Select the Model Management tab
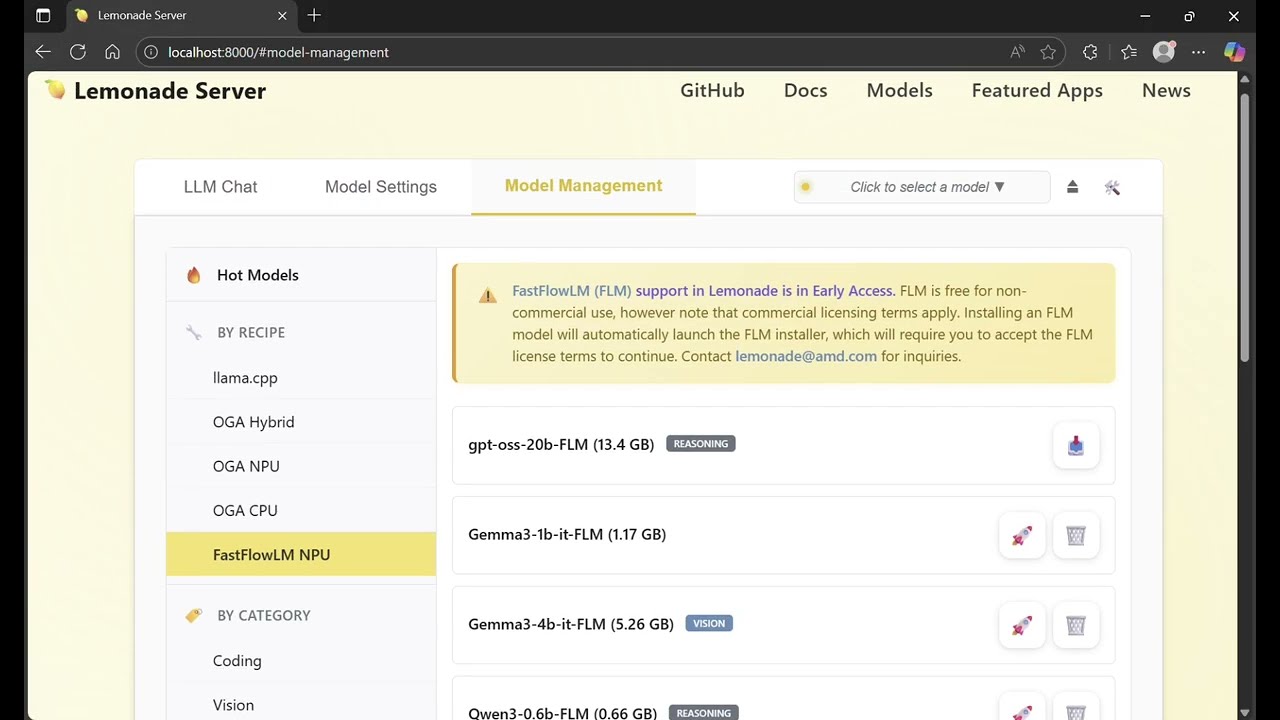The height and width of the screenshot is (720, 1280). [x=583, y=186]
